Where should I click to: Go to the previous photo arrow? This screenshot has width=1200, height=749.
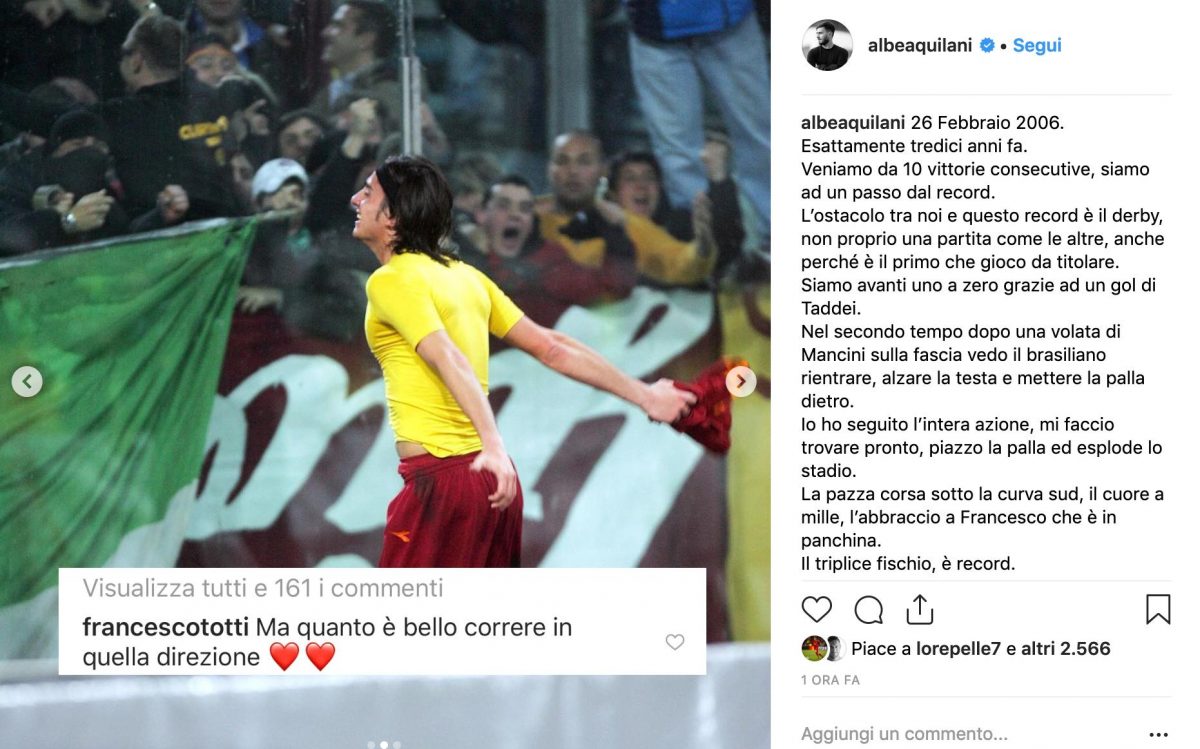(27, 381)
